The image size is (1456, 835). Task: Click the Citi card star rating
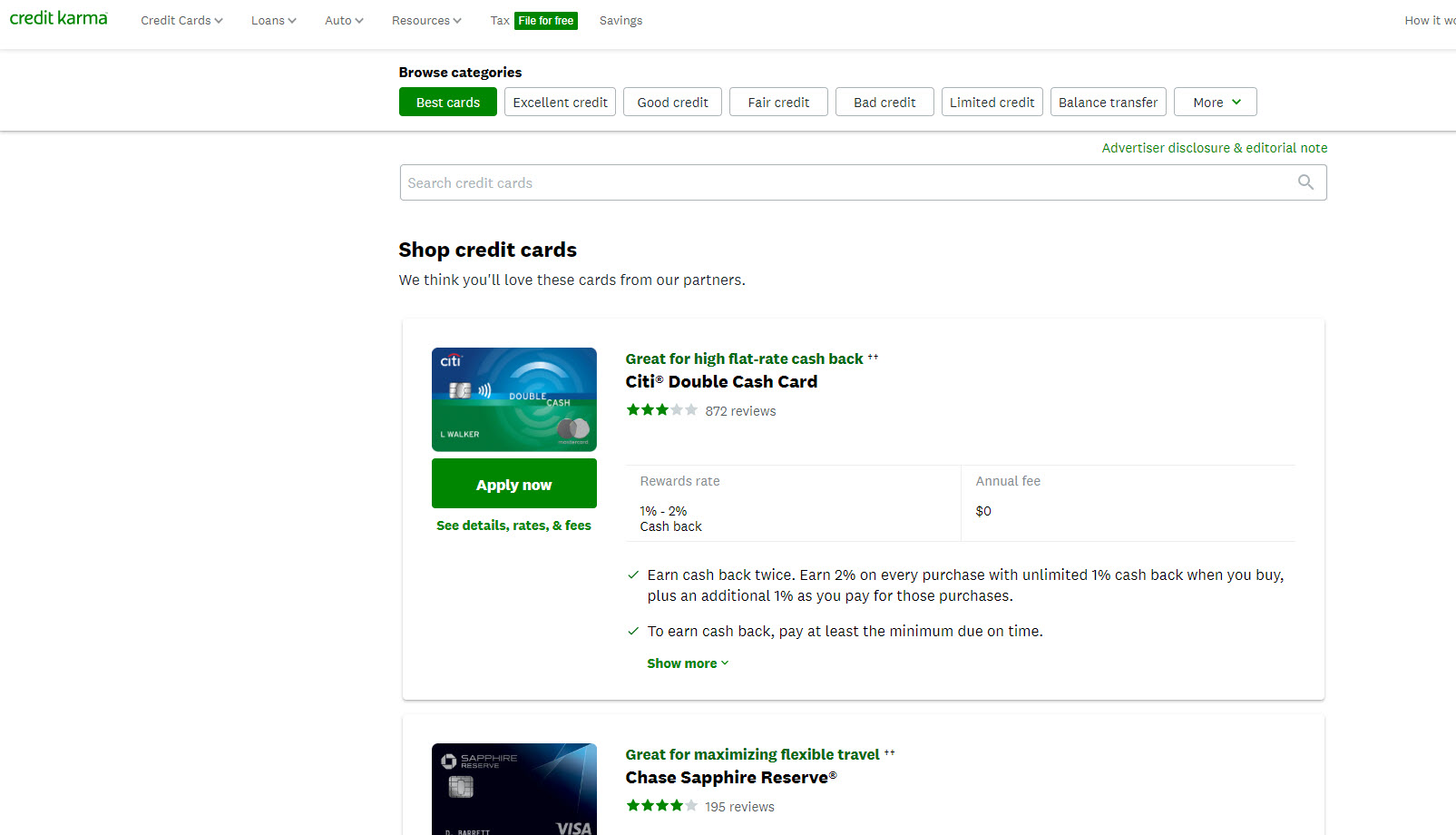coord(661,410)
